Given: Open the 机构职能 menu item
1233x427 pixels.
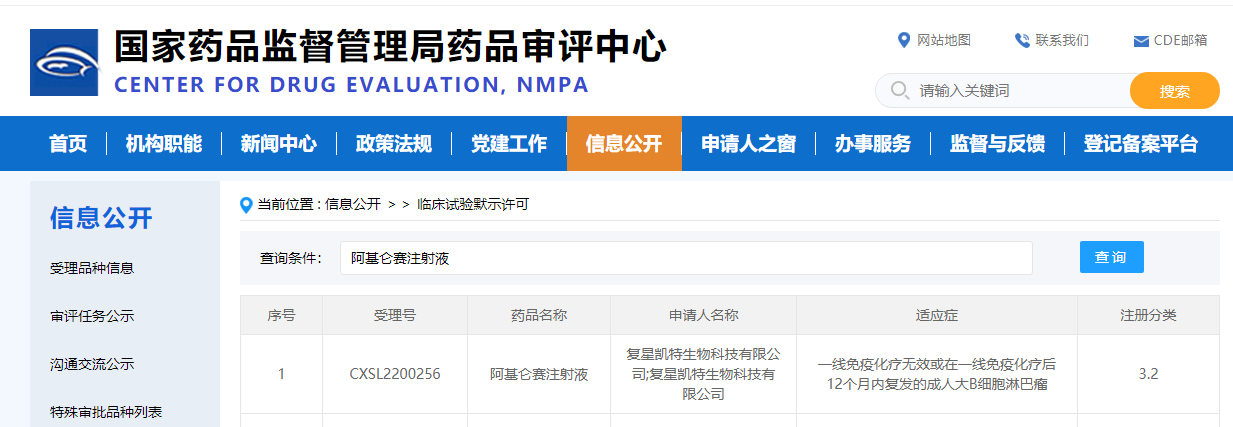Looking at the screenshot, I should tap(163, 144).
